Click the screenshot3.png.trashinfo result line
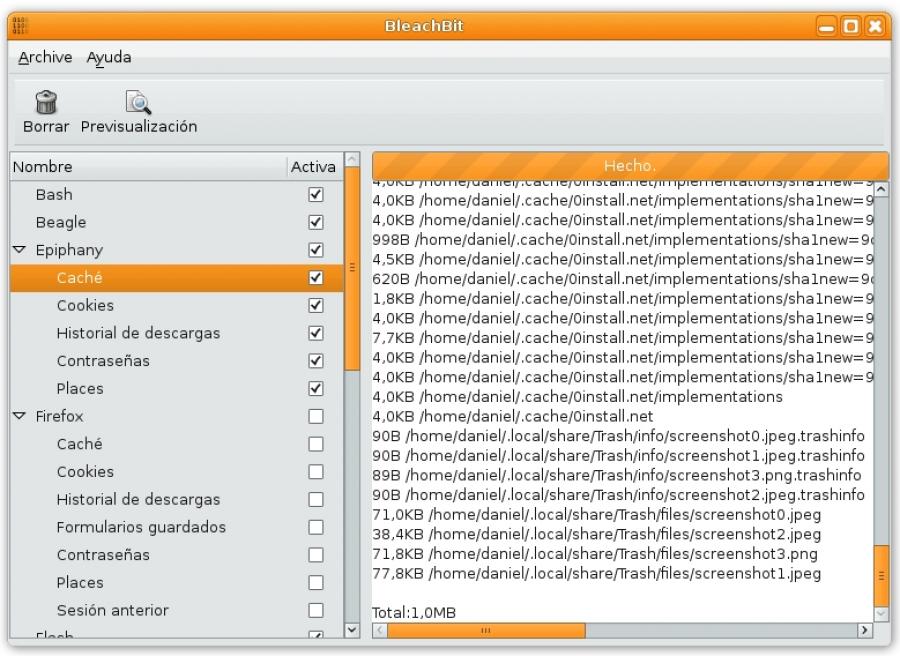 pos(616,475)
